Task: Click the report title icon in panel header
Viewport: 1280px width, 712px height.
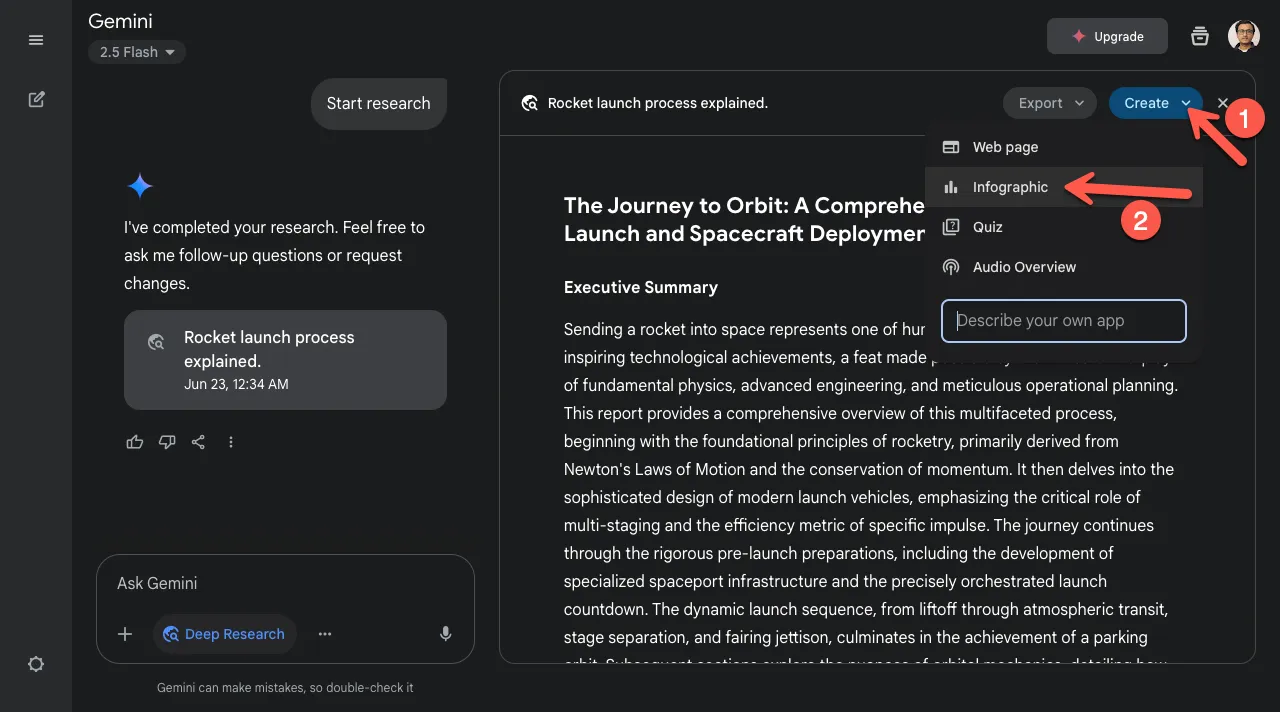Action: click(530, 103)
